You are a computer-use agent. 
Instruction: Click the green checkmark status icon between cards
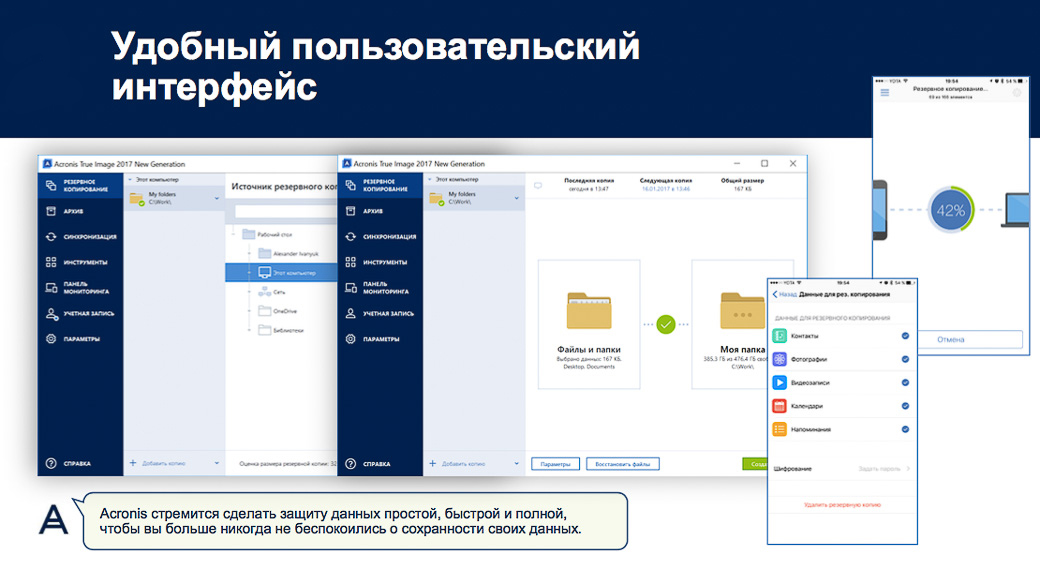[666, 324]
